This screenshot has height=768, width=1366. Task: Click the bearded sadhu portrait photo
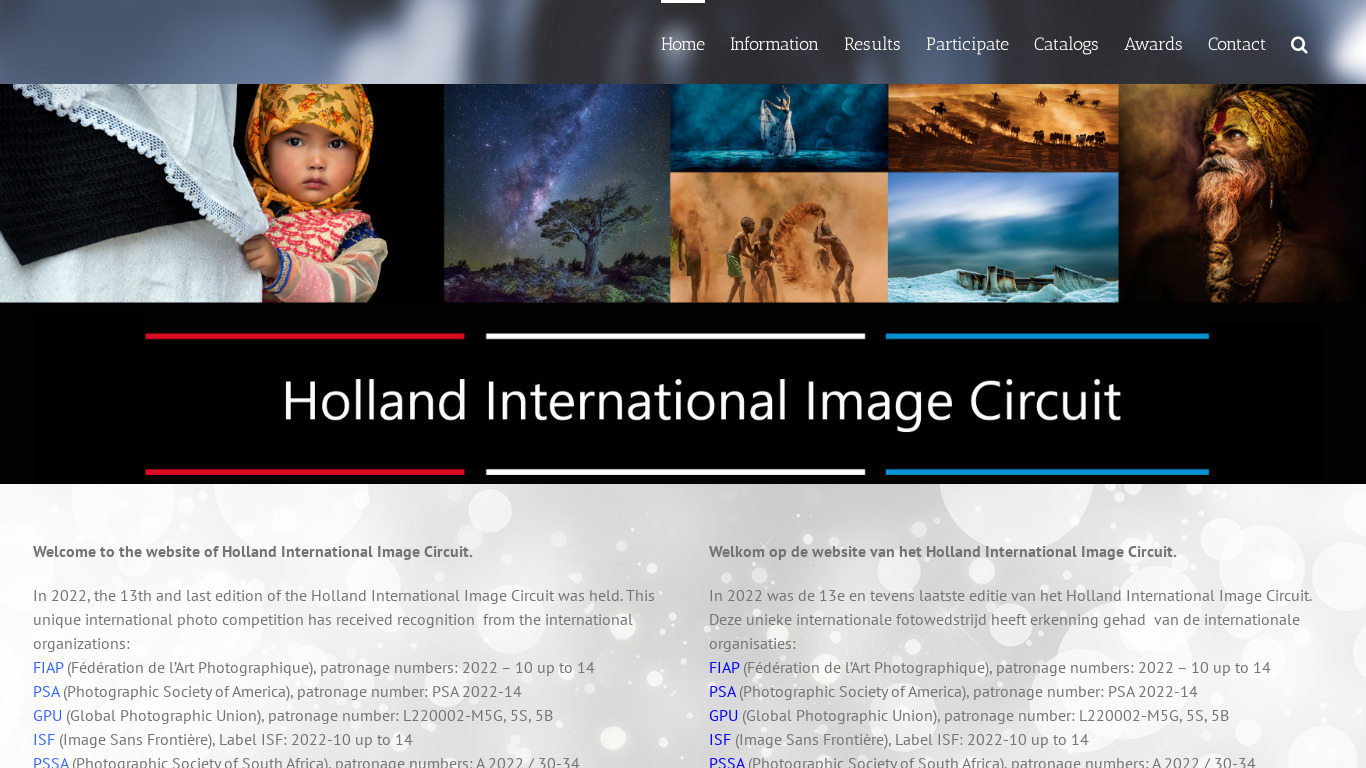coord(1240,193)
